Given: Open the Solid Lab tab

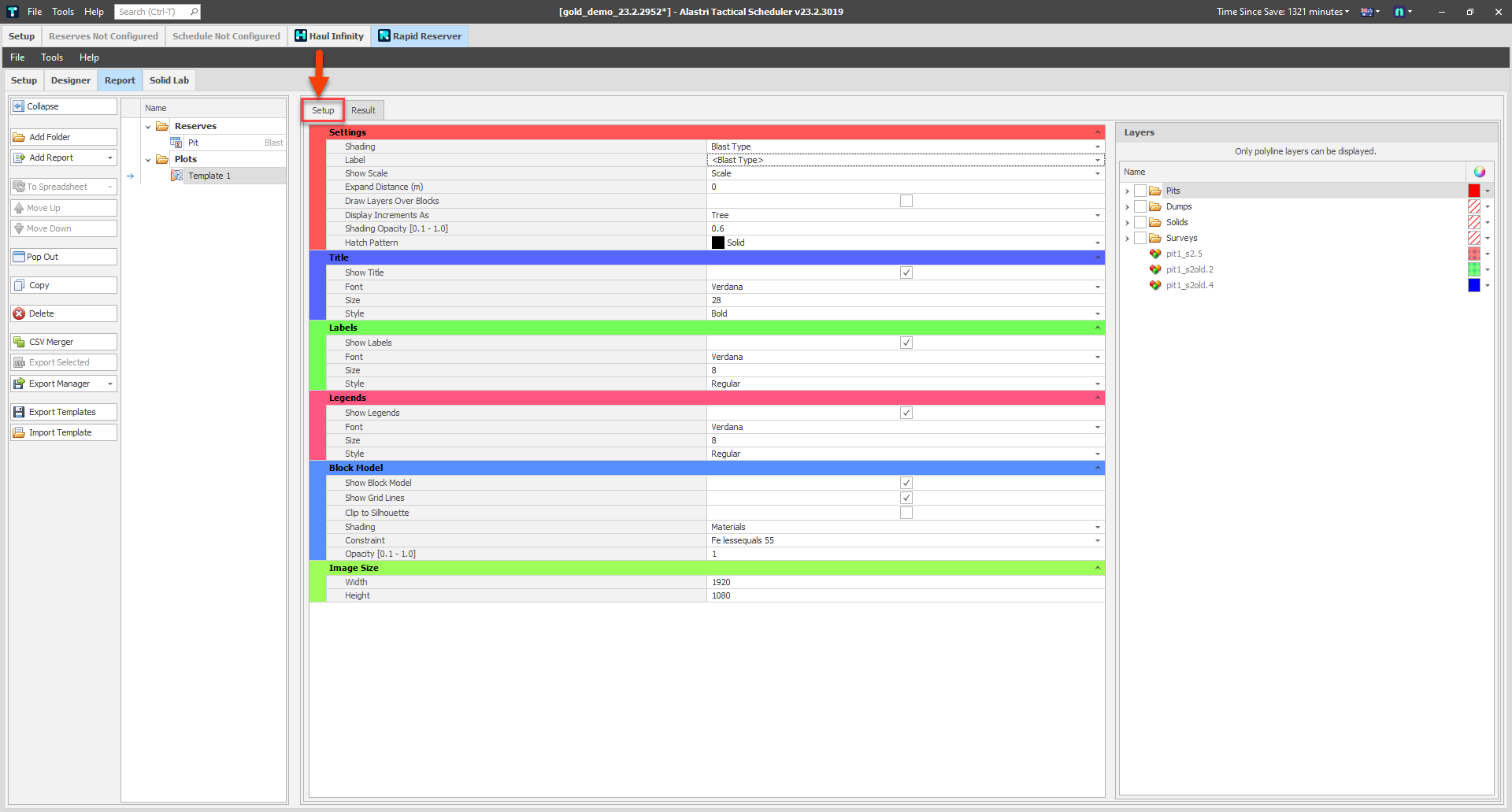Looking at the screenshot, I should [169, 80].
